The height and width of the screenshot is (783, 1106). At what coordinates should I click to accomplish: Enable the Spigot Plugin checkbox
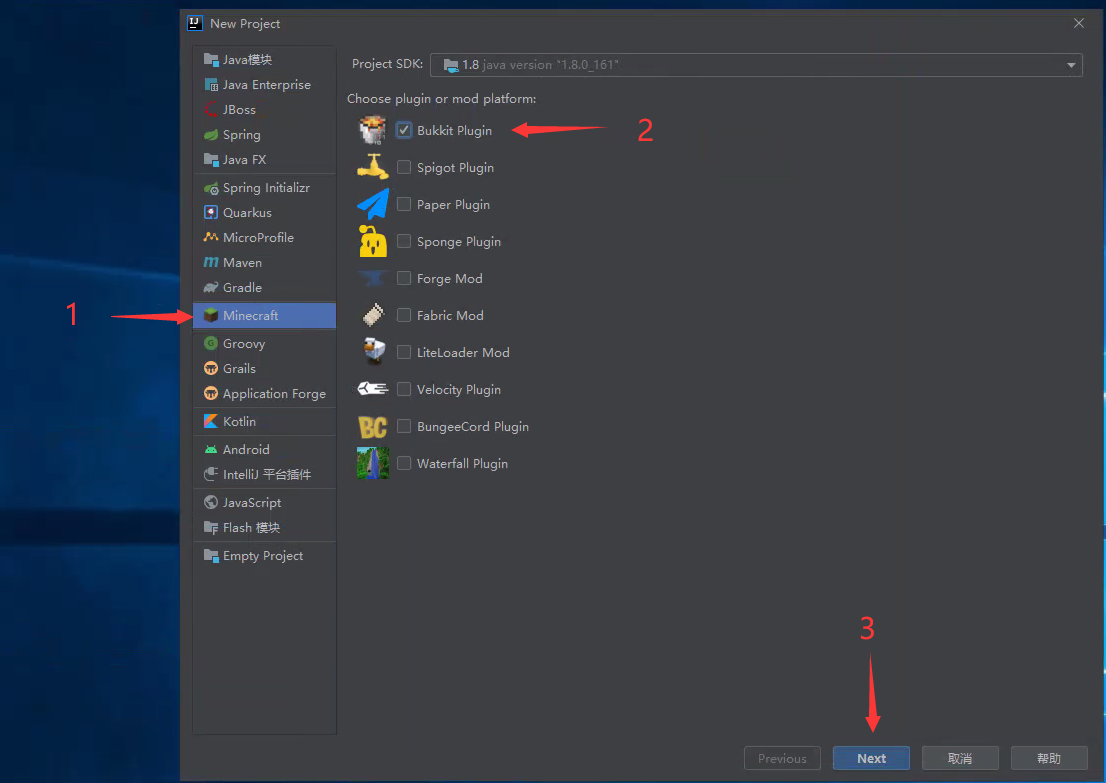pos(404,167)
